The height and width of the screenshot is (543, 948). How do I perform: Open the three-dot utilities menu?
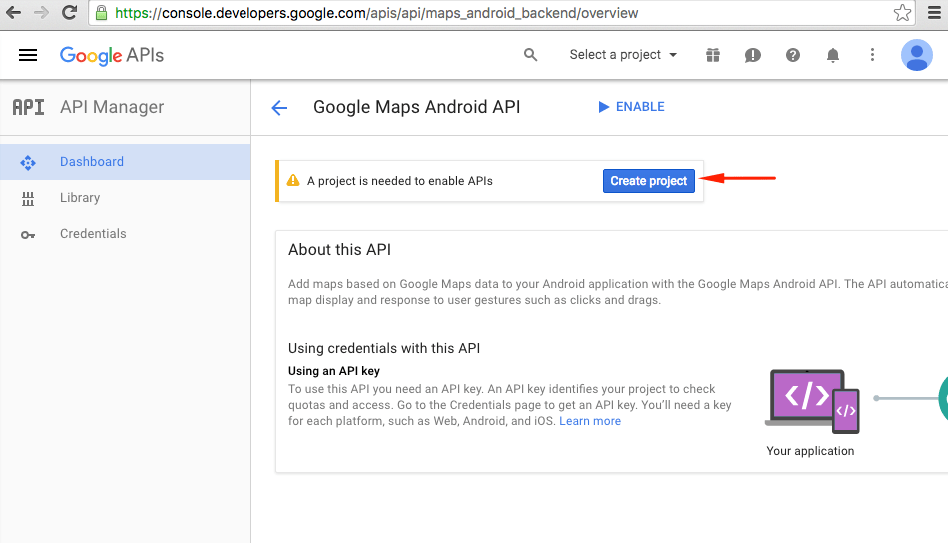coord(872,55)
